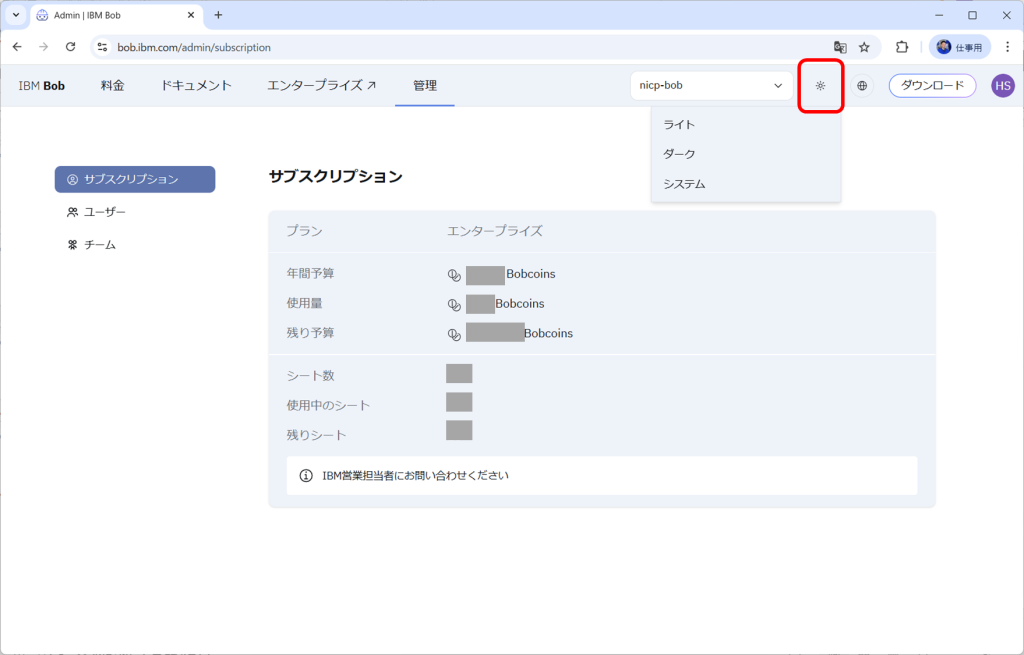Click the 残りシート label
Screen dimensions: 1024x655
(x=316, y=435)
